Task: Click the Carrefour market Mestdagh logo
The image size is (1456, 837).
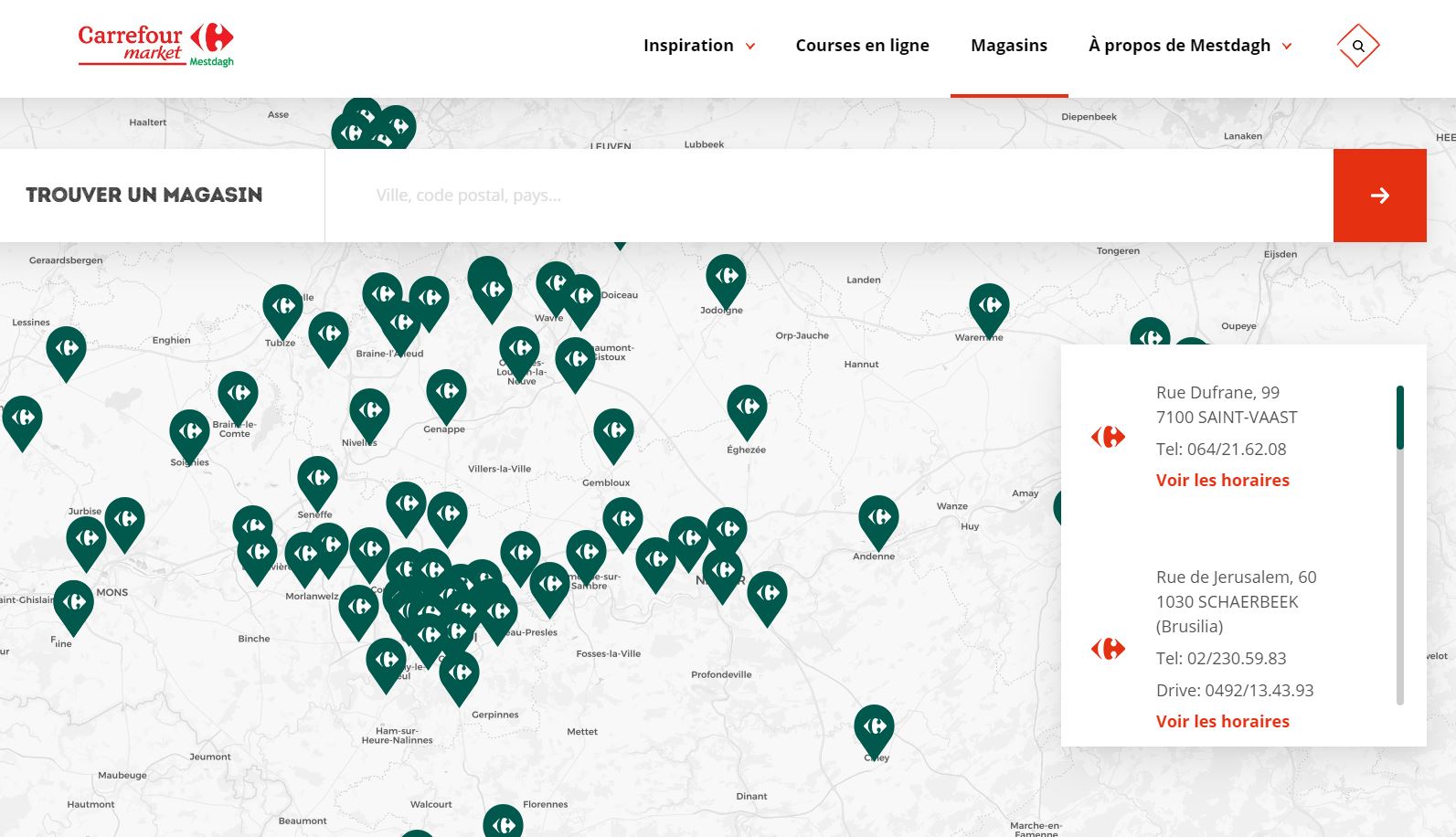Action: [x=156, y=45]
